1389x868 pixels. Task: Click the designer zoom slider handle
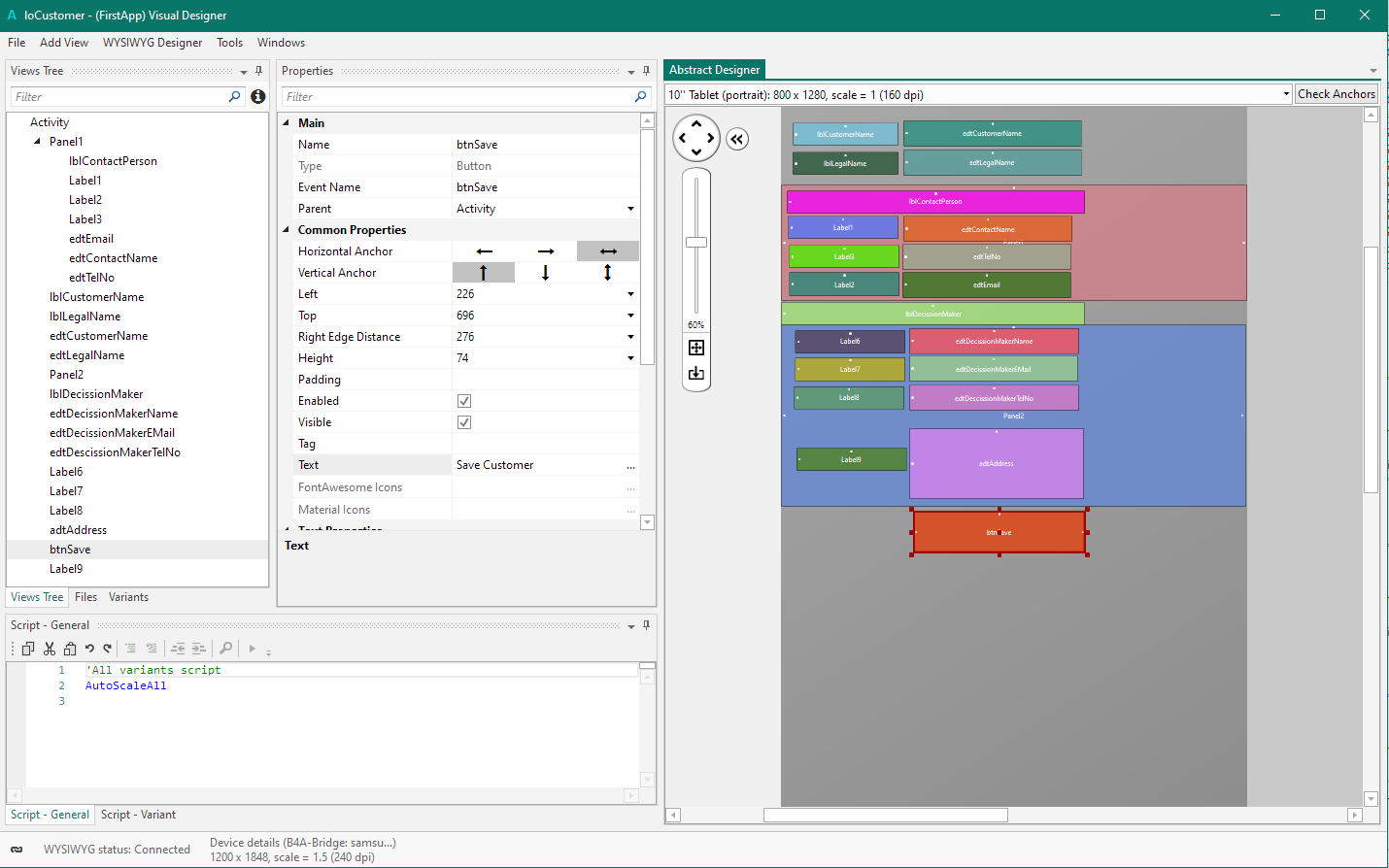pyautogui.click(x=696, y=242)
